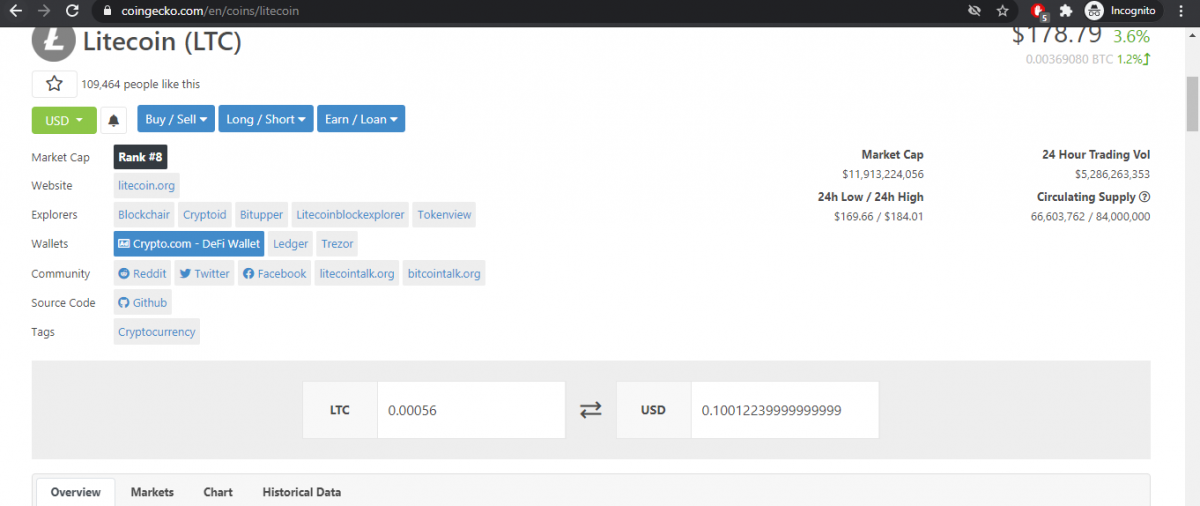Expand the Buy / Sell dropdown
The height and width of the screenshot is (506, 1200).
(176, 119)
